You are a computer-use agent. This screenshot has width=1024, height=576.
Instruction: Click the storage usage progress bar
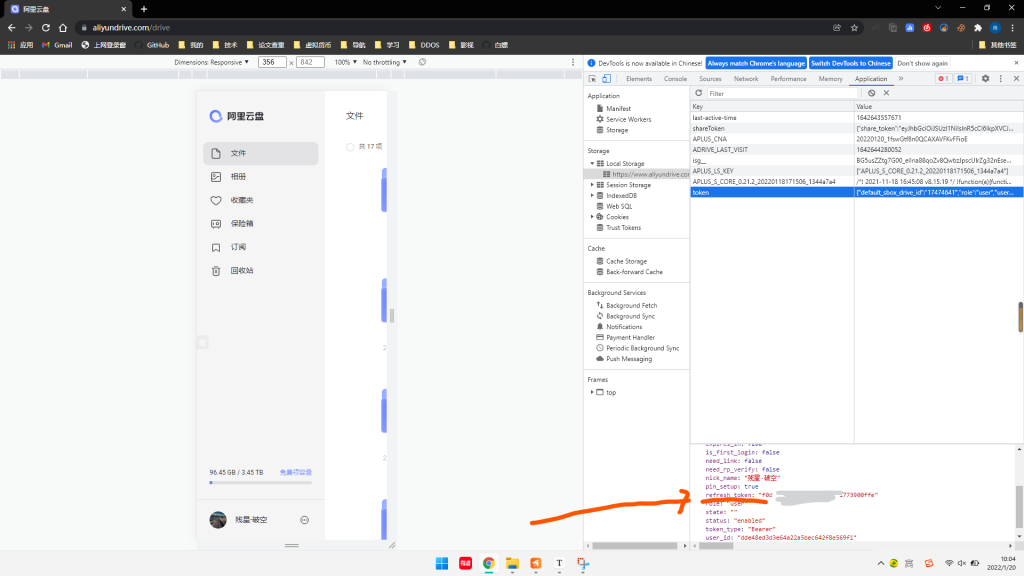pos(261,483)
